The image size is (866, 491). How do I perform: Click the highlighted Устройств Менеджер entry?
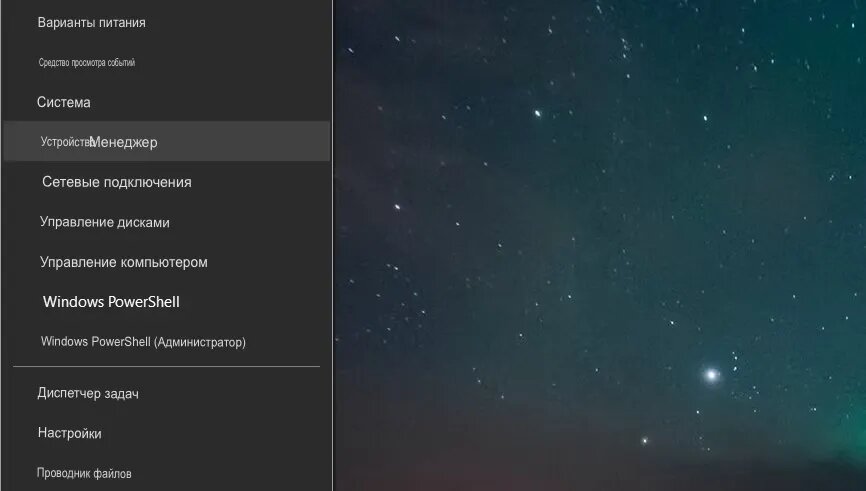(x=166, y=141)
